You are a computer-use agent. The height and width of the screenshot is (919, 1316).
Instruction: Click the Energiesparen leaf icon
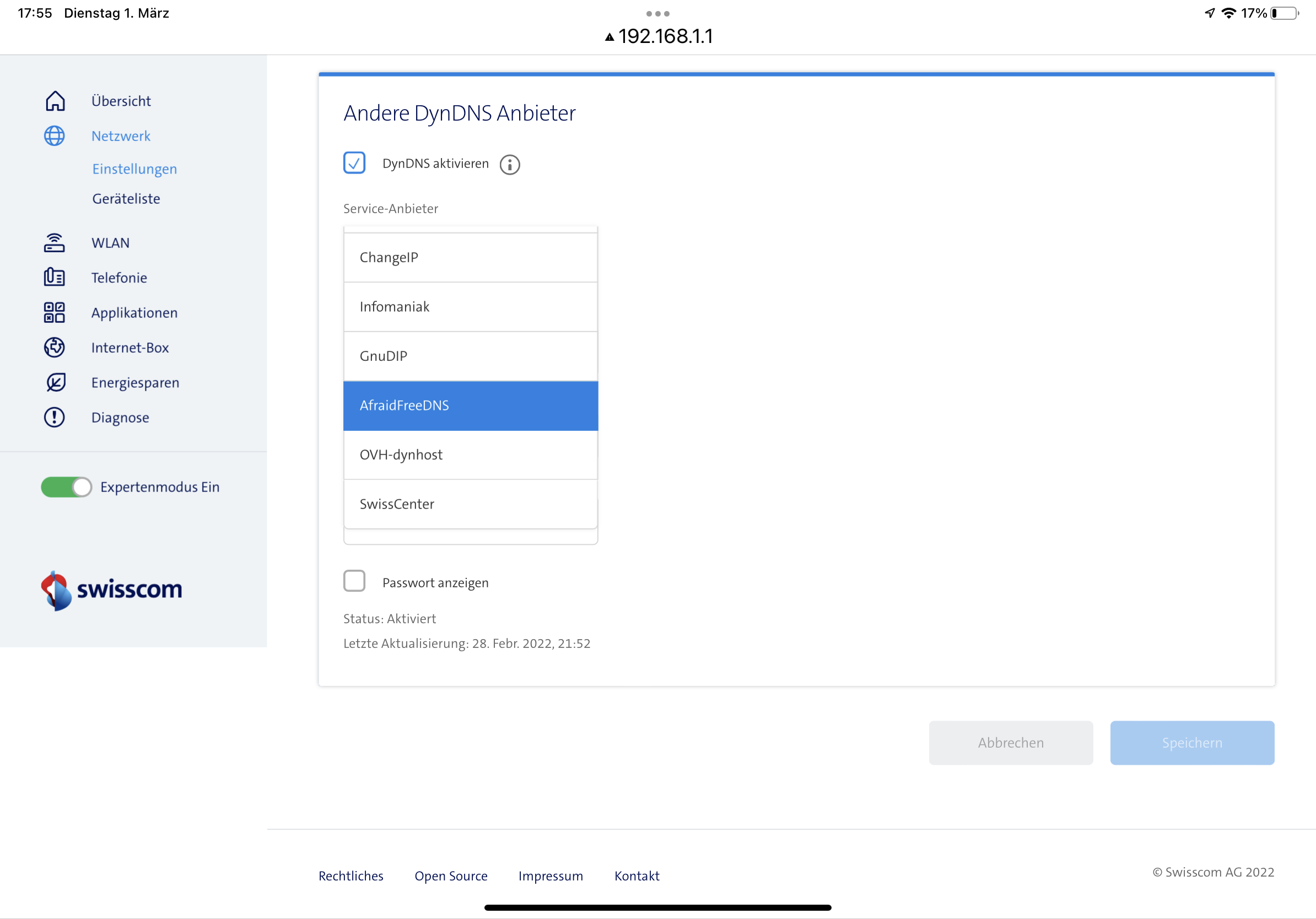tap(55, 382)
